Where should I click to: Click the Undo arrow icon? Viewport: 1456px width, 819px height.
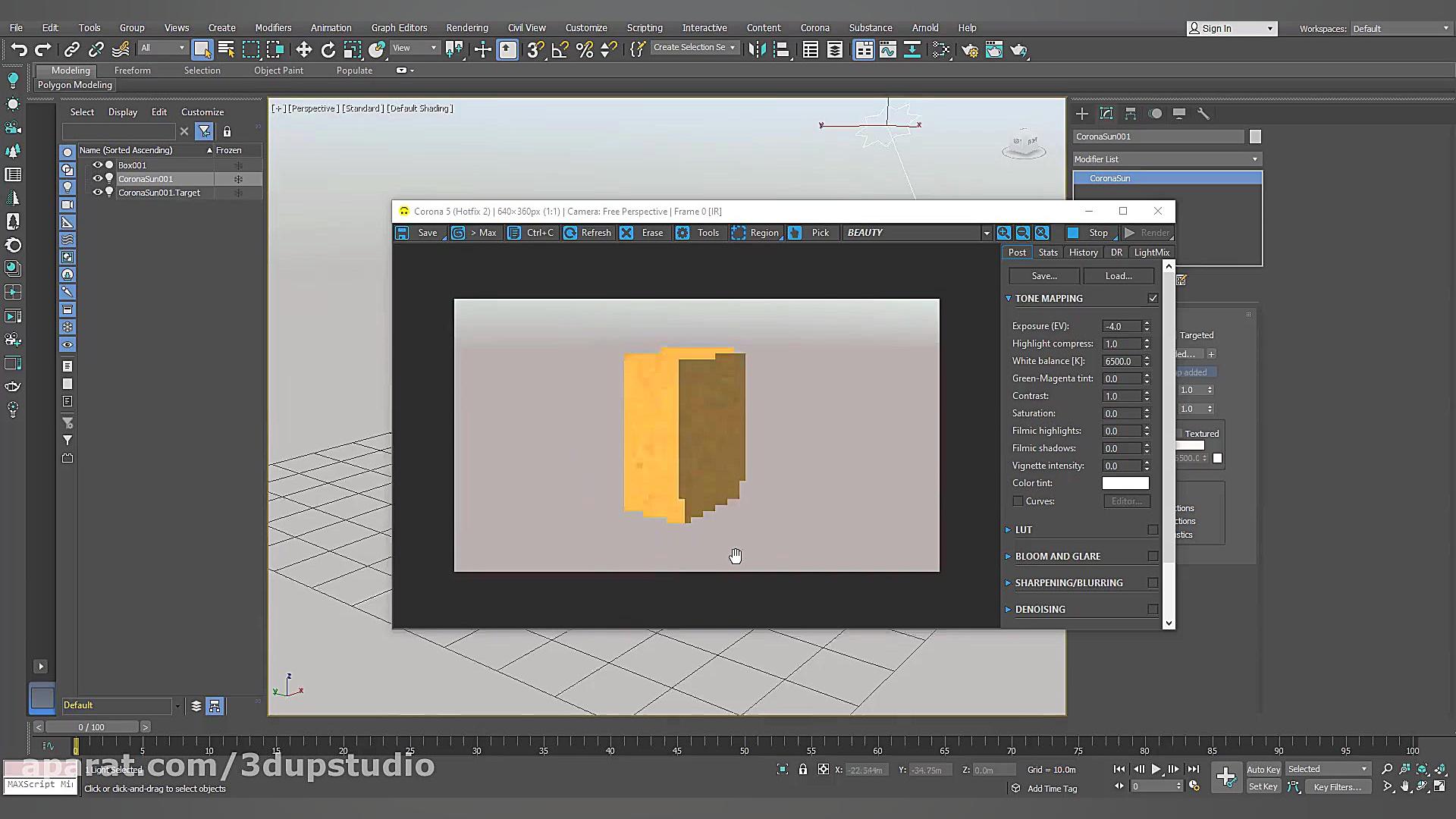click(19, 50)
